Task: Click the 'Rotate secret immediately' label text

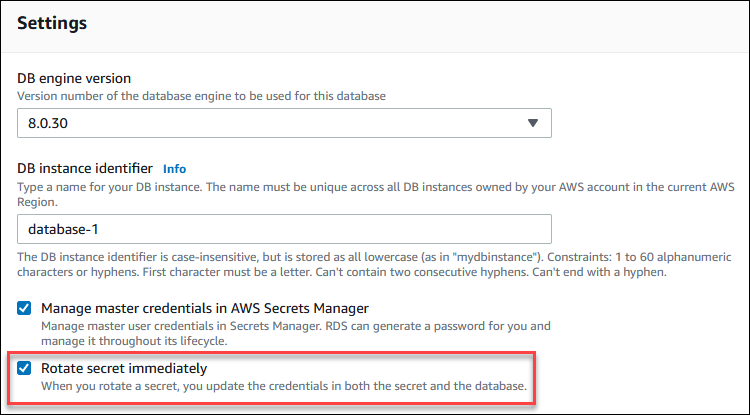Action: click(x=124, y=368)
